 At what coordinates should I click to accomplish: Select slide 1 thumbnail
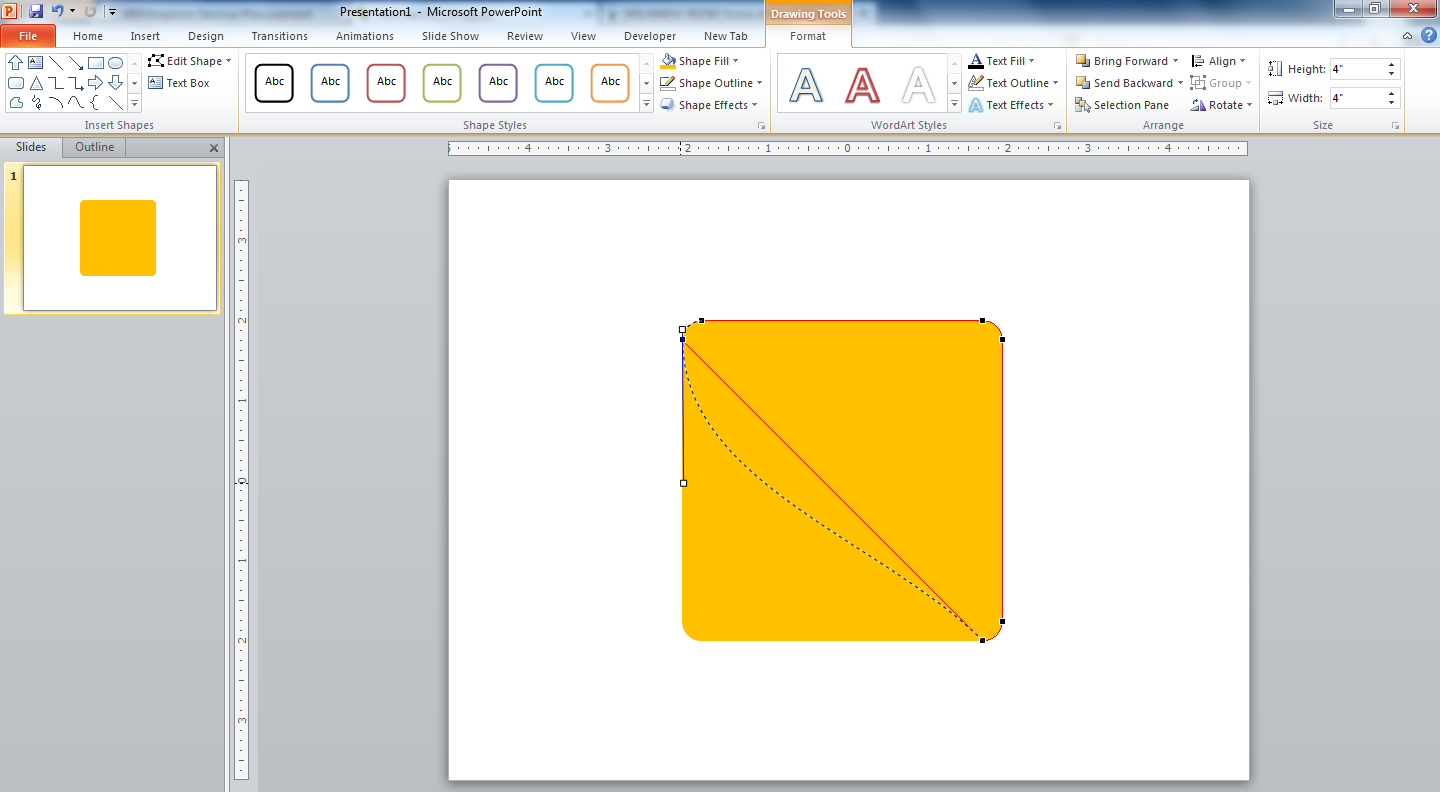120,238
